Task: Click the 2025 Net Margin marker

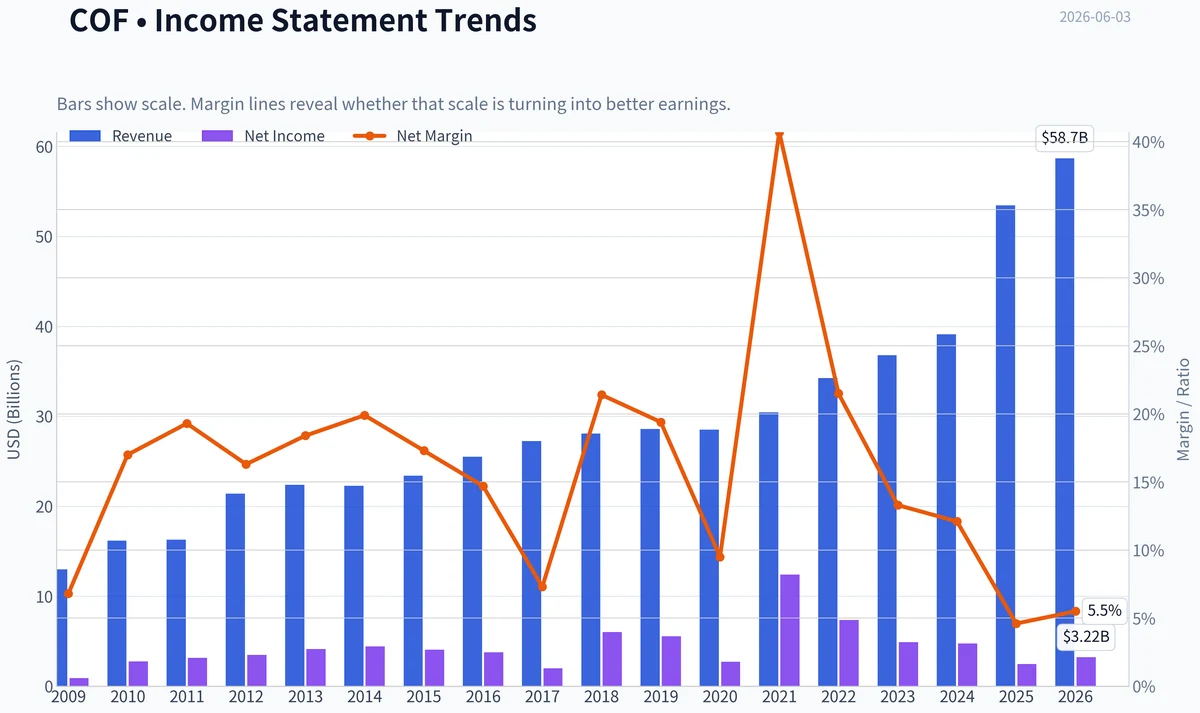Action: (x=1016, y=623)
